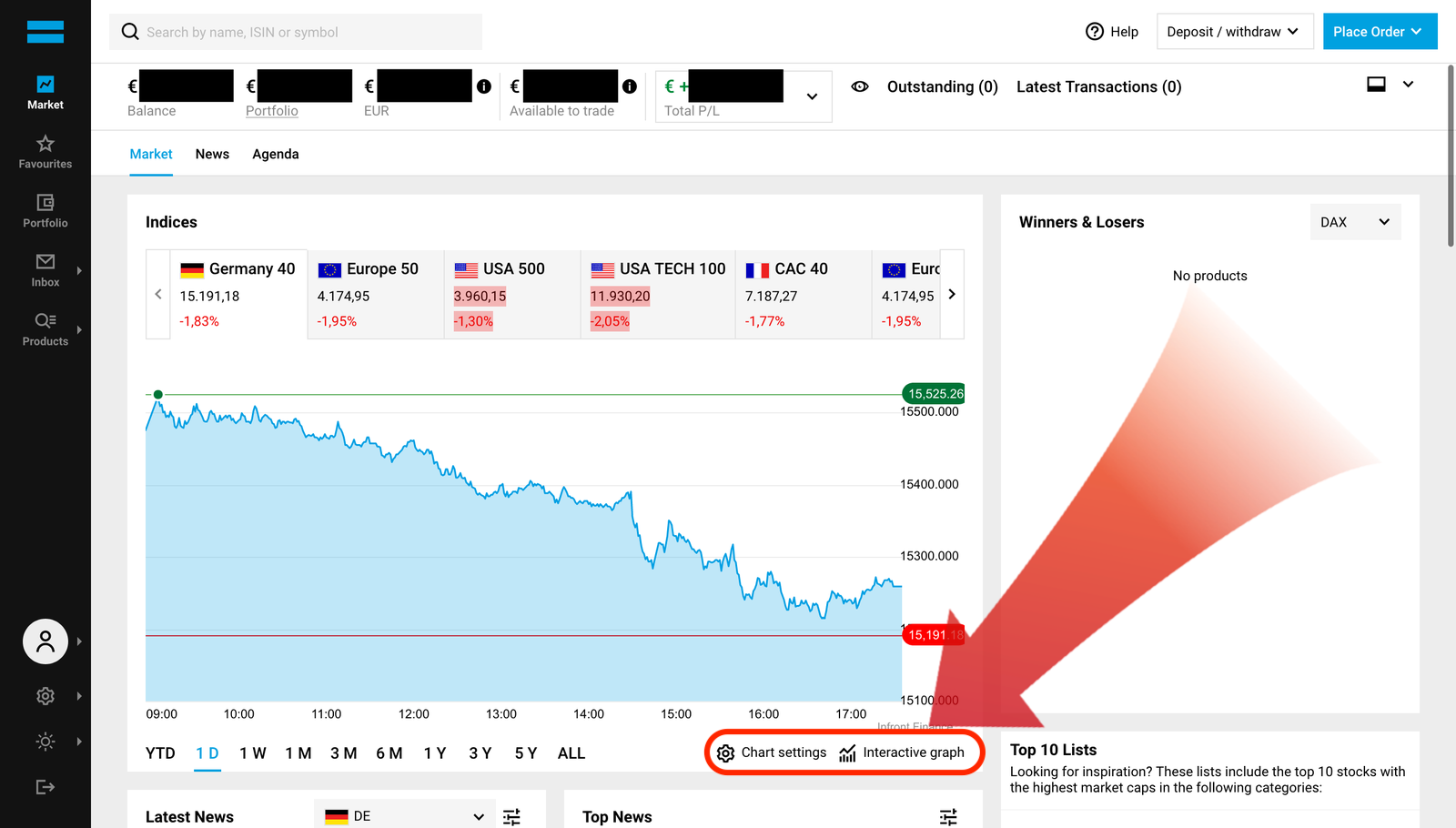
Task: Switch to the News tab
Action: click(x=212, y=154)
